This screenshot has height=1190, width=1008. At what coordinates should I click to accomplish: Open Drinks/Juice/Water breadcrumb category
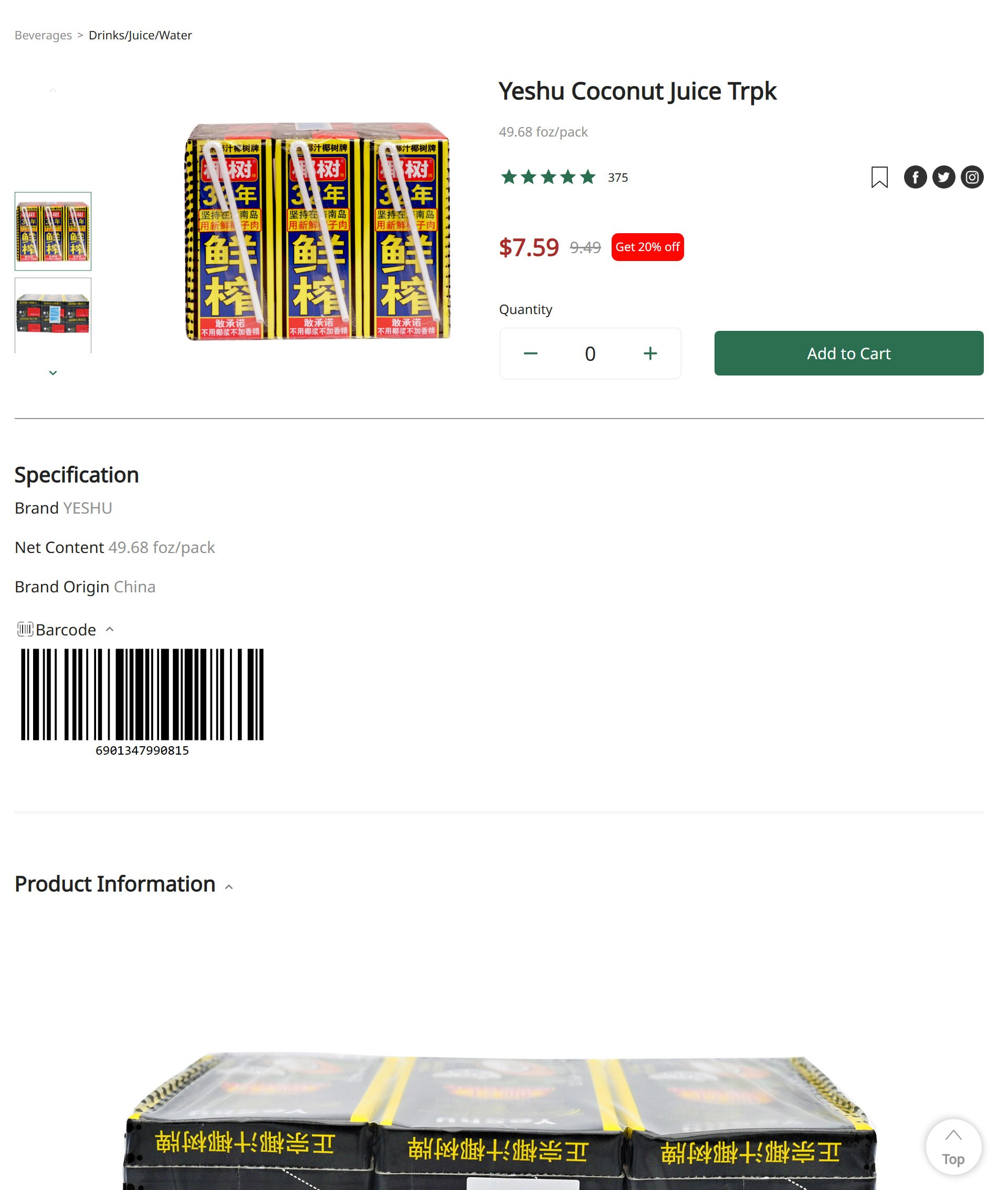pos(141,35)
